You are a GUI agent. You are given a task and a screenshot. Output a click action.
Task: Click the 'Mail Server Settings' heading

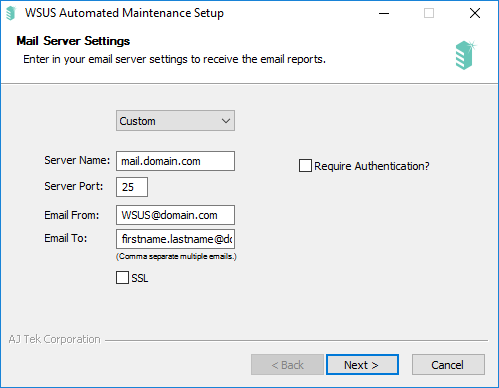tap(73, 41)
